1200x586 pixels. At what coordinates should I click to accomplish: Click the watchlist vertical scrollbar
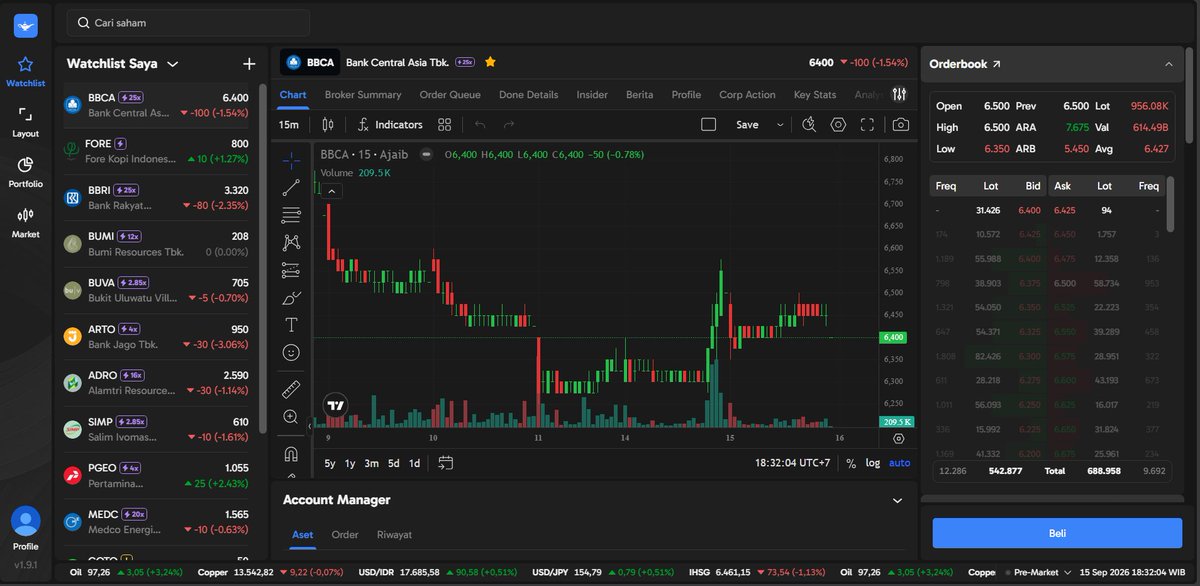tap(263, 258)
